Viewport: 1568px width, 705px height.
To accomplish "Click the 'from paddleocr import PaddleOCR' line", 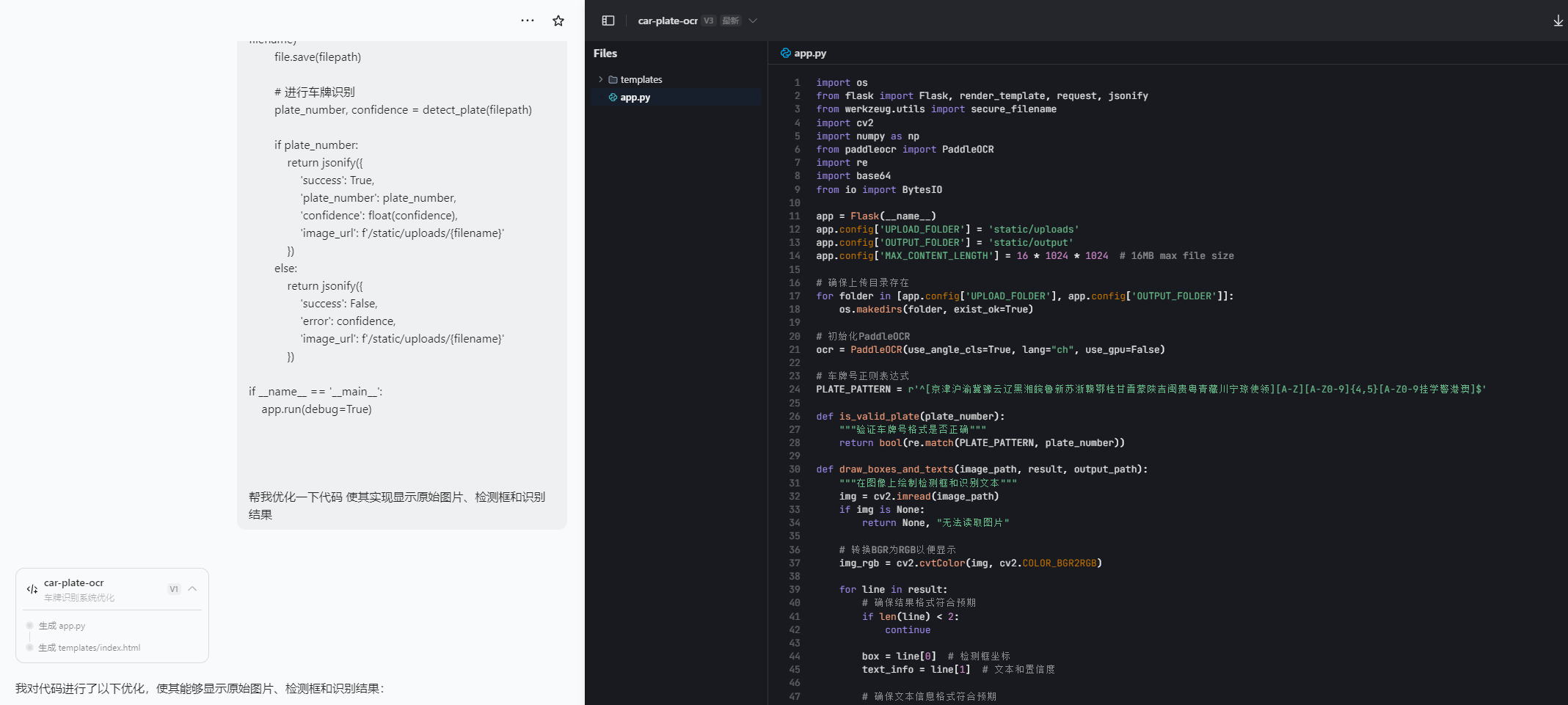I will [x=905, y=149].
